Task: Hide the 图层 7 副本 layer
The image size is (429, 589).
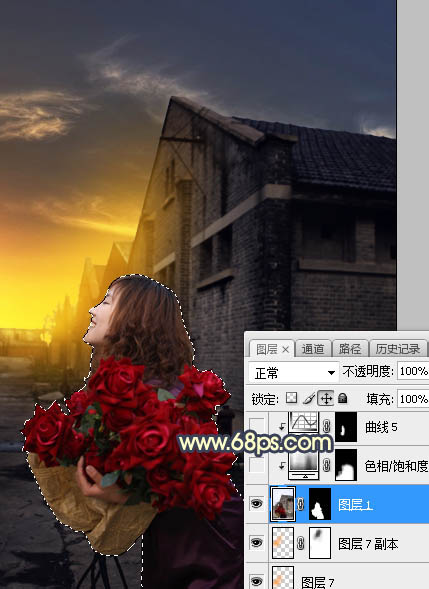Action: click(257, 542)
